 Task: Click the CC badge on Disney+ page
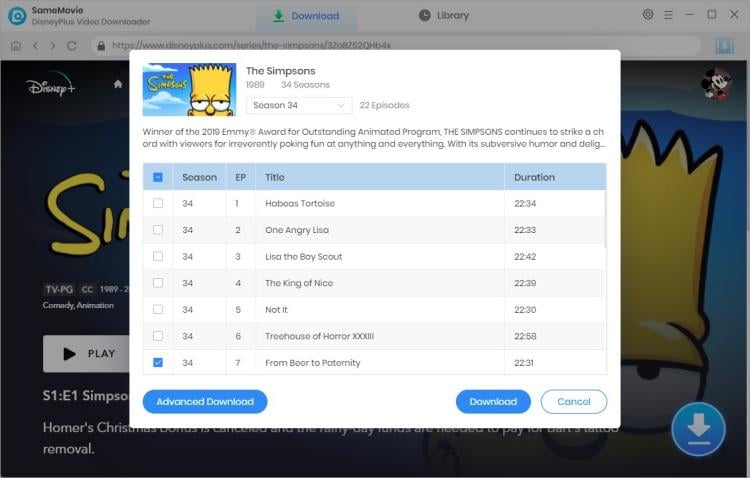coord(87,289)
